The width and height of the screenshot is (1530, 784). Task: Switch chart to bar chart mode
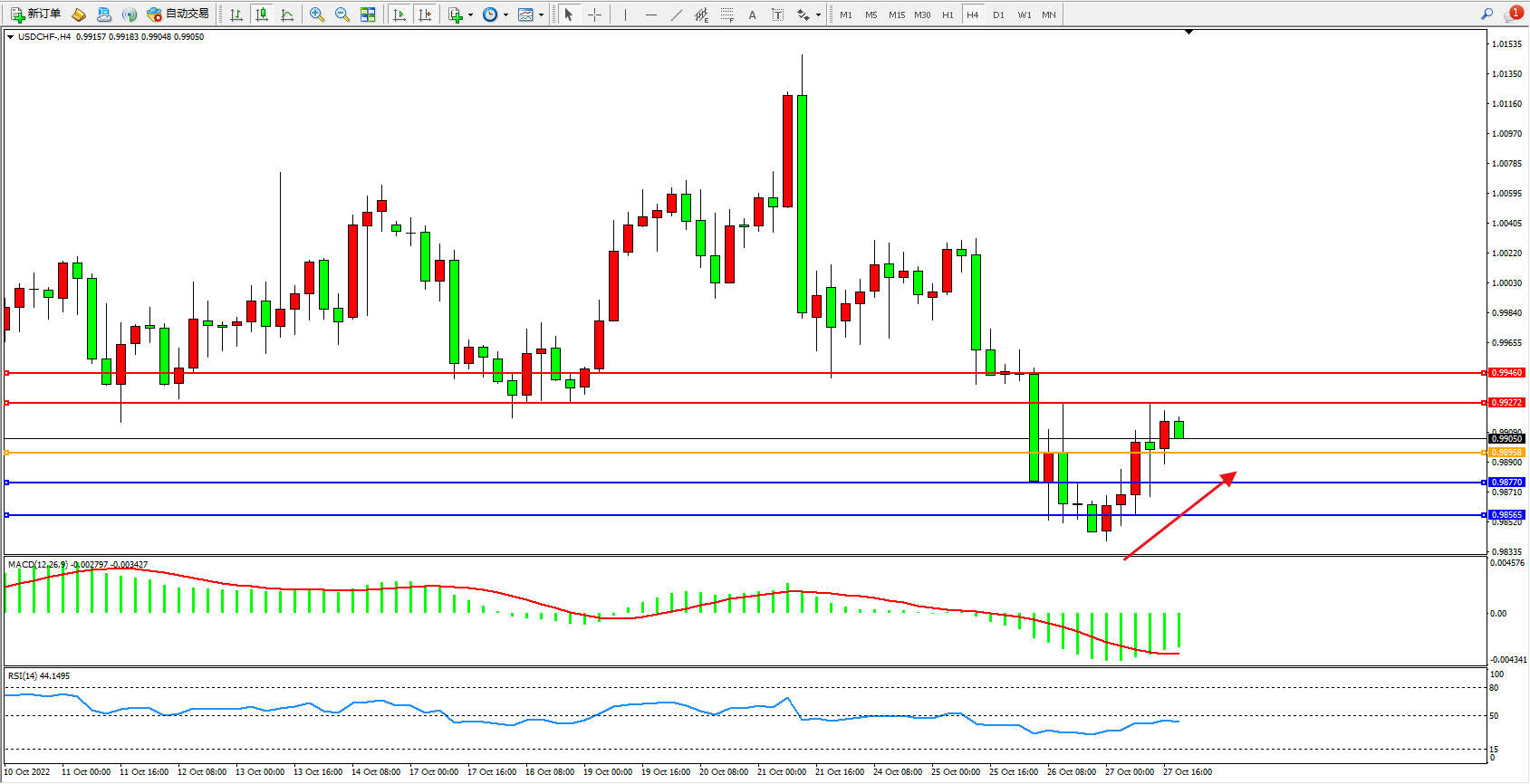click(x=236, y=14)
